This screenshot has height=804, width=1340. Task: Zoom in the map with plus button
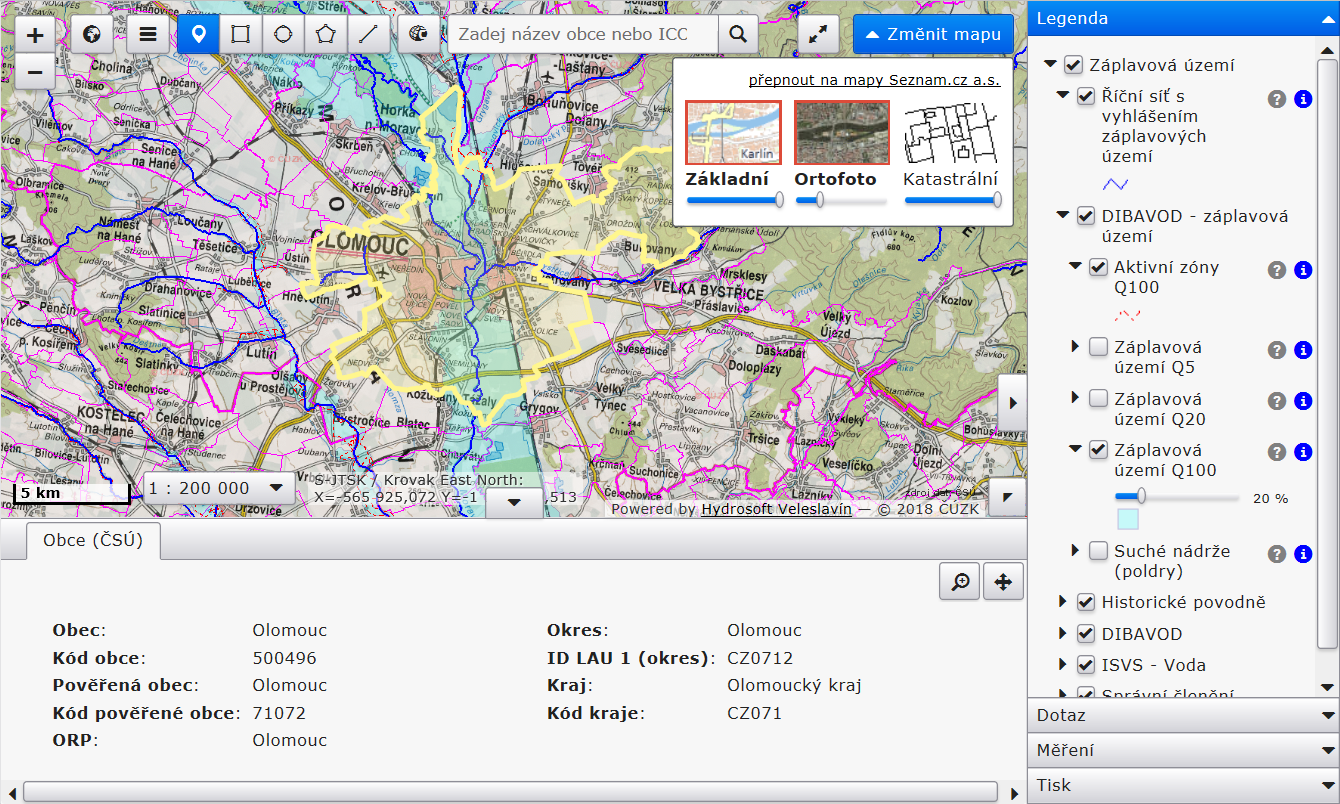click(35, 35)
